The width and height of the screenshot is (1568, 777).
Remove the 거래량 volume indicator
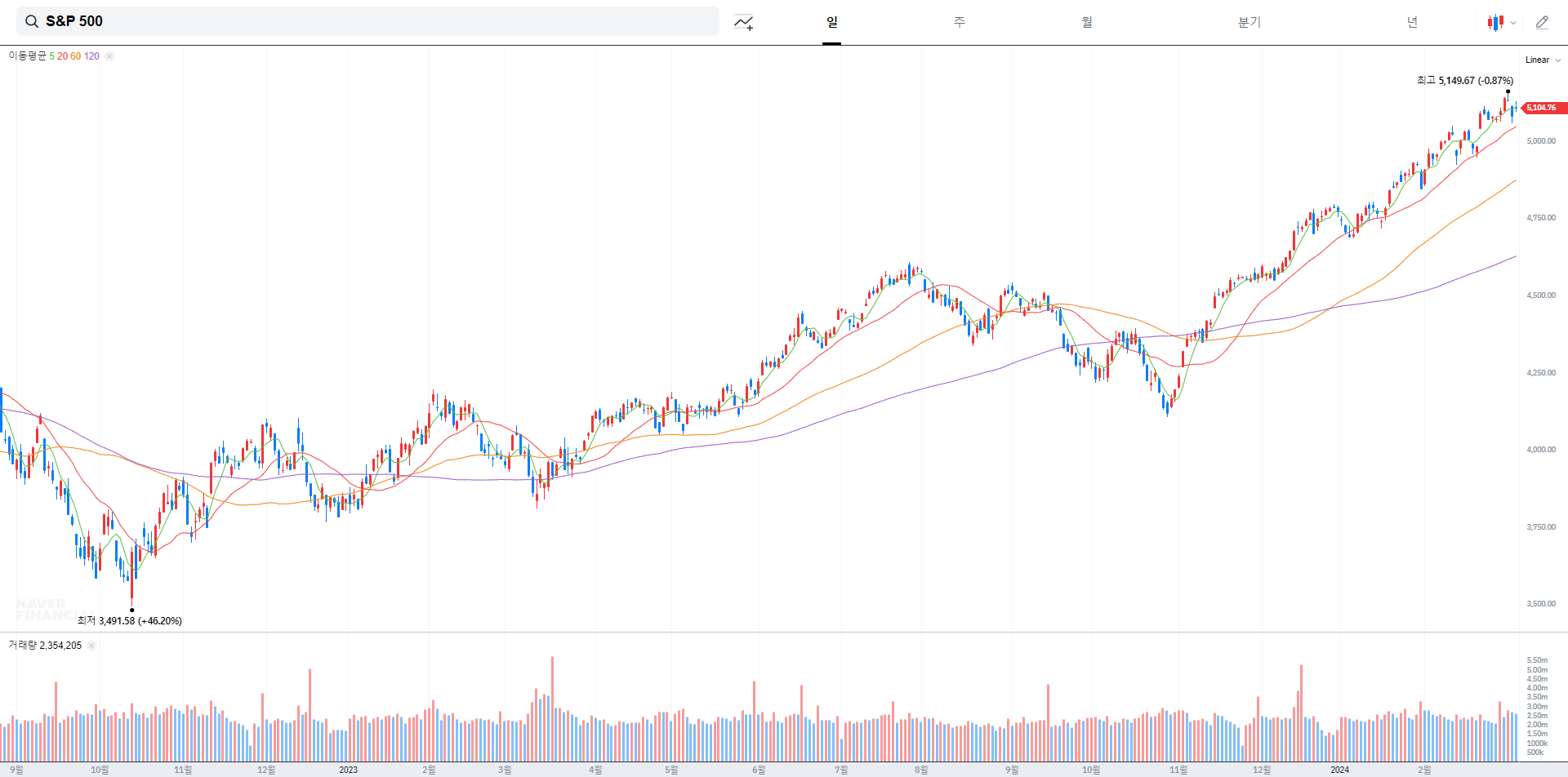(x=91, y=646)
